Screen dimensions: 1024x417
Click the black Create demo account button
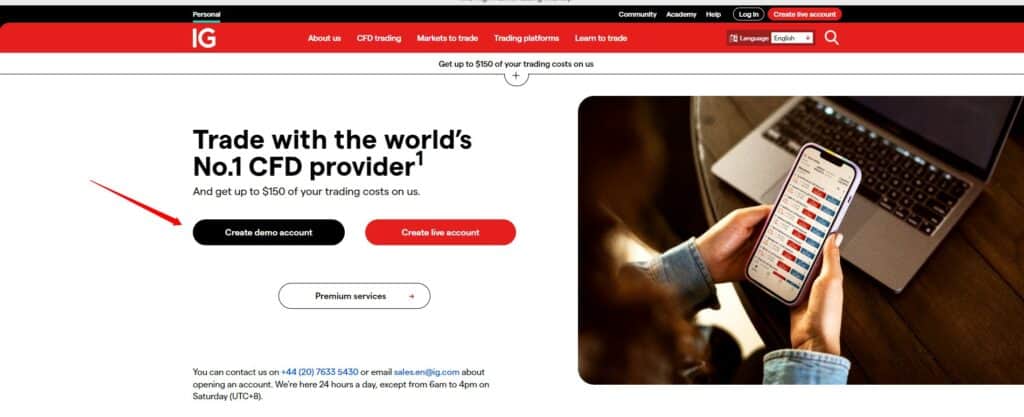pyautogui.click(x=268, y=232)
